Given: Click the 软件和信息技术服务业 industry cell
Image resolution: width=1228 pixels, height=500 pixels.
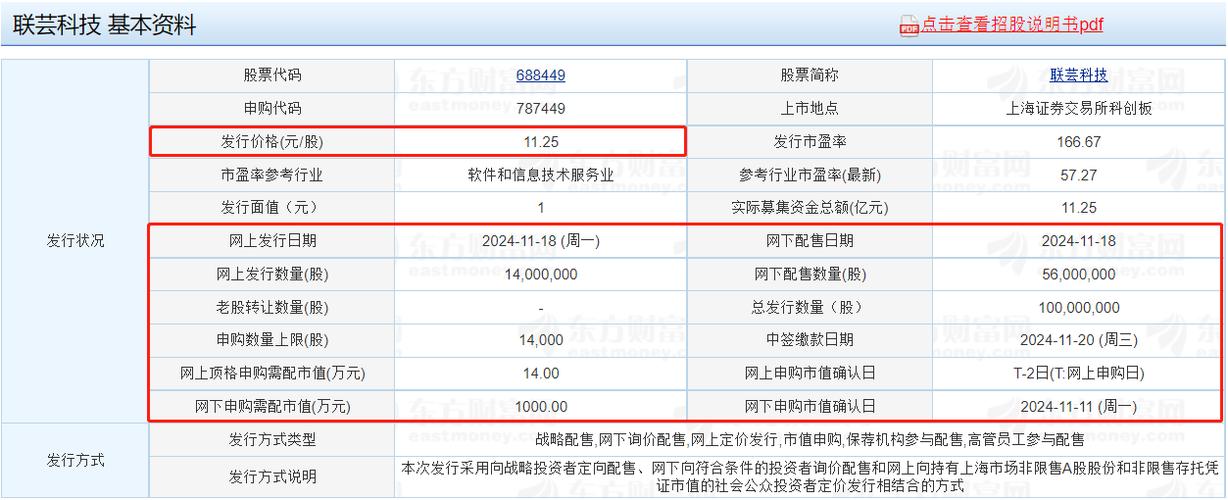Looking at the screenshot, I should (x=541, y=175).
